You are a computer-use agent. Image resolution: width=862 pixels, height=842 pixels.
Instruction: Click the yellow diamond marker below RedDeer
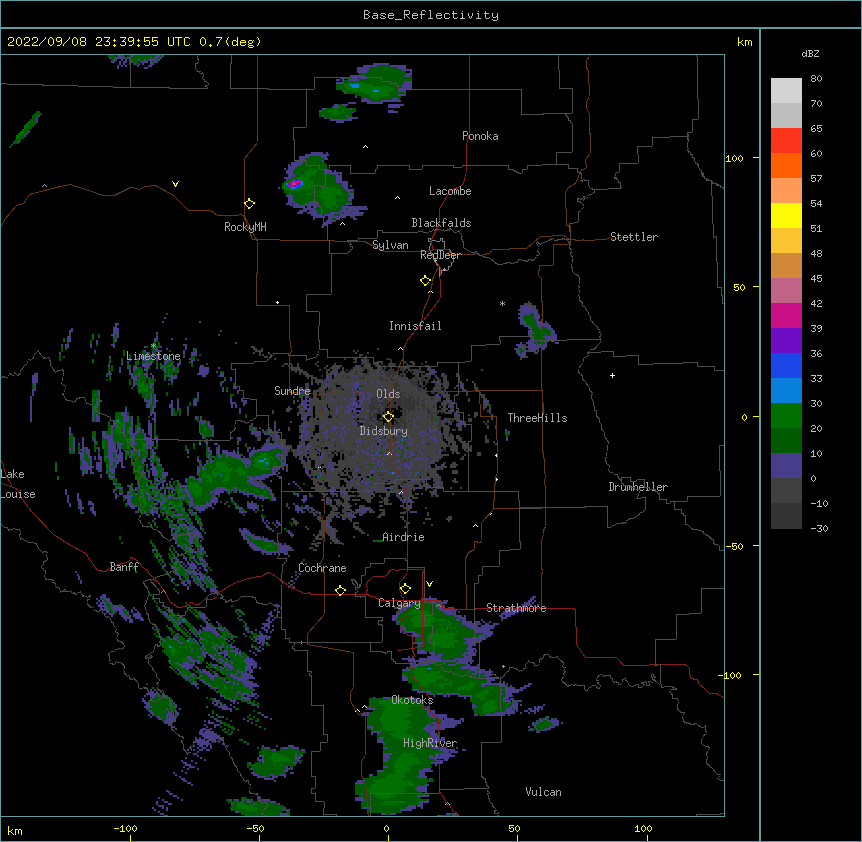425,281
